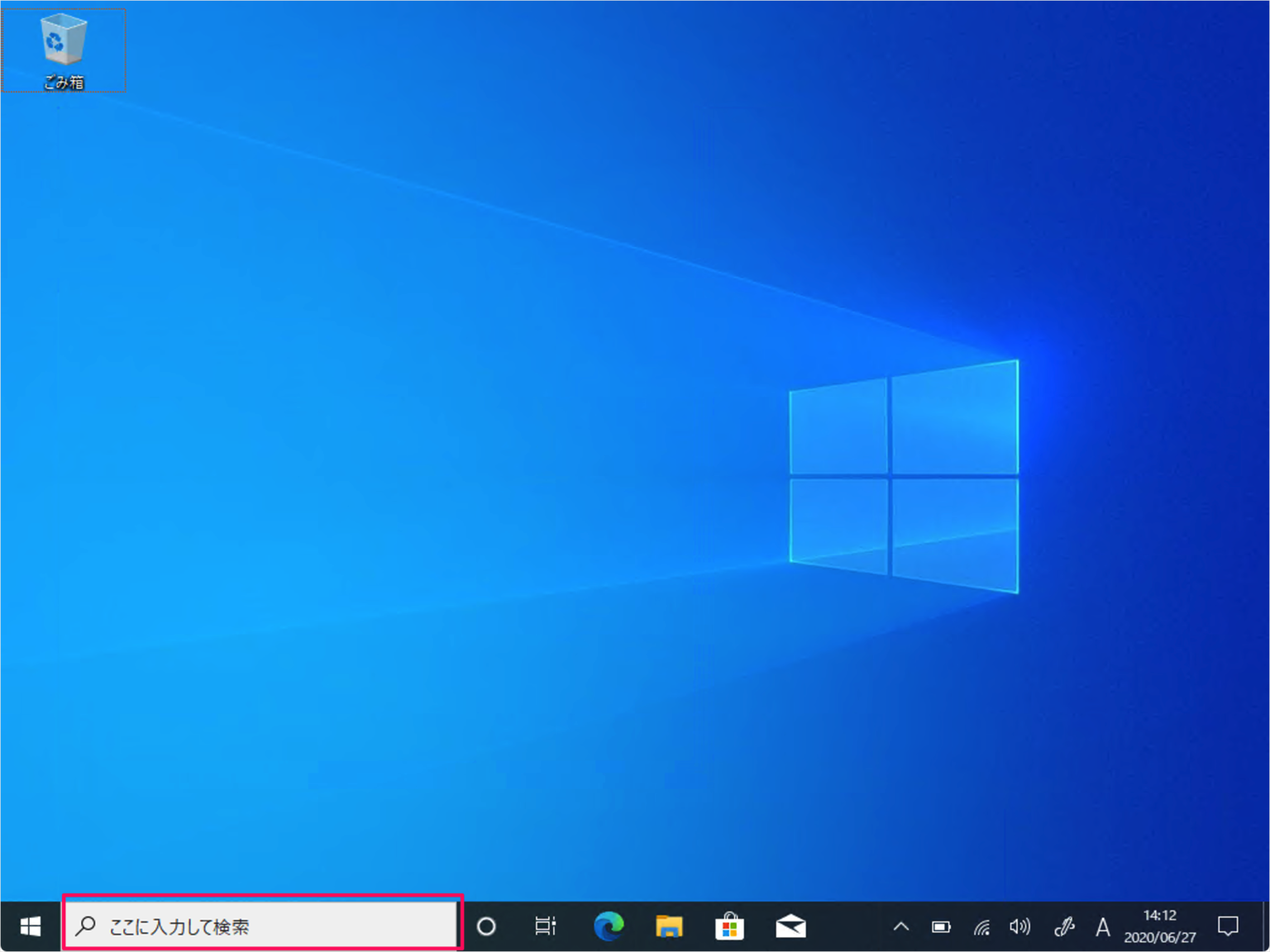Open File Explorer from the taskbar

point(670,926)
